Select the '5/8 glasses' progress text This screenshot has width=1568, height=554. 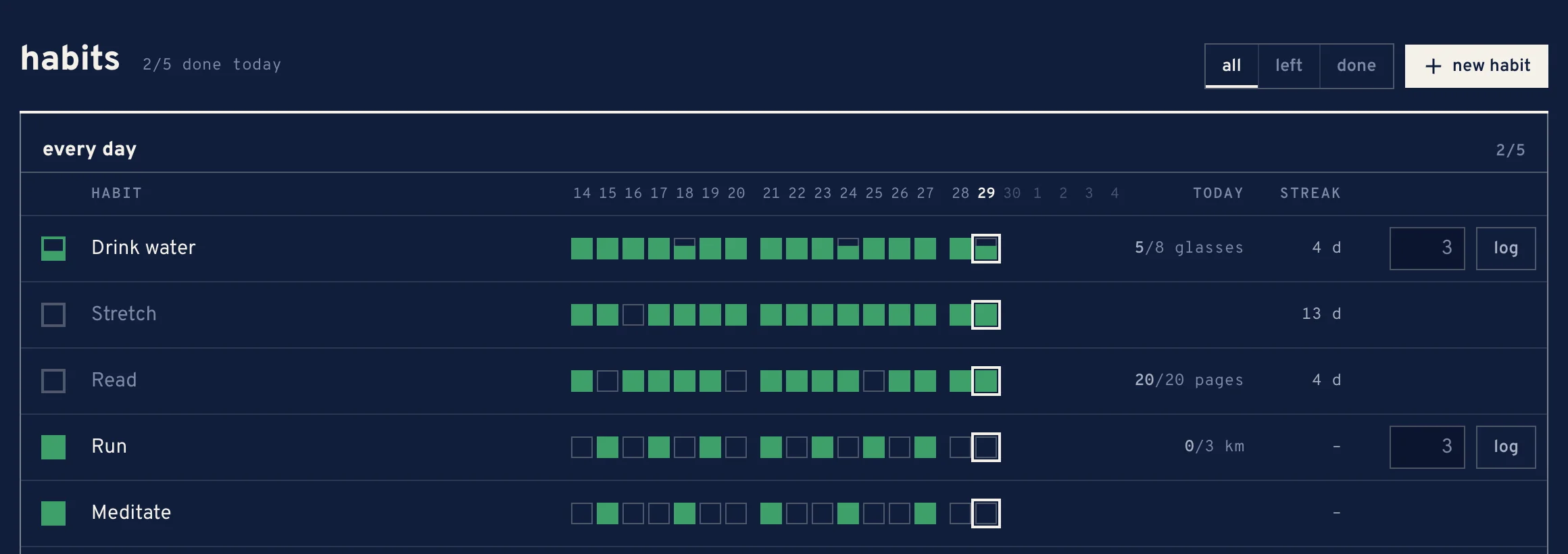pos(1189,248)
